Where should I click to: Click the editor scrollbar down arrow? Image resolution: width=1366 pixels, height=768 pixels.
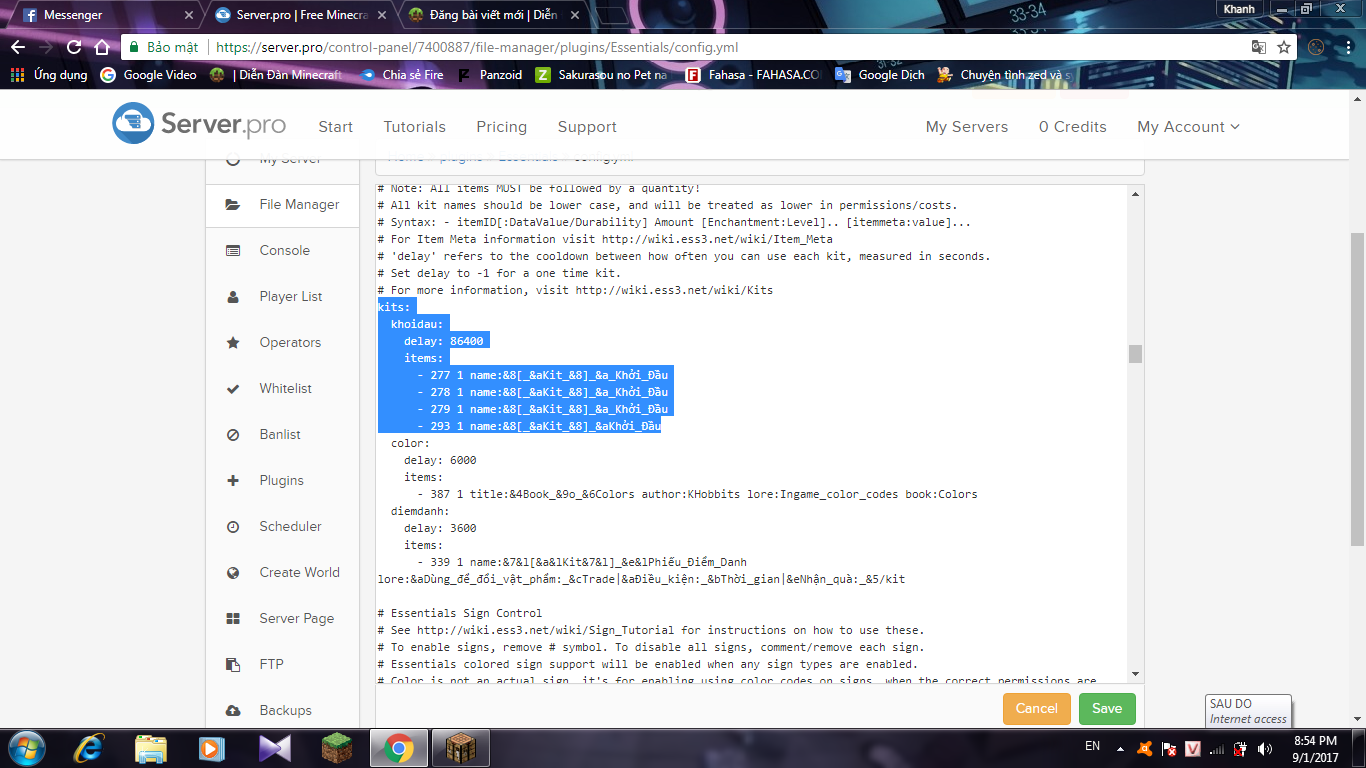point(1135,675)
